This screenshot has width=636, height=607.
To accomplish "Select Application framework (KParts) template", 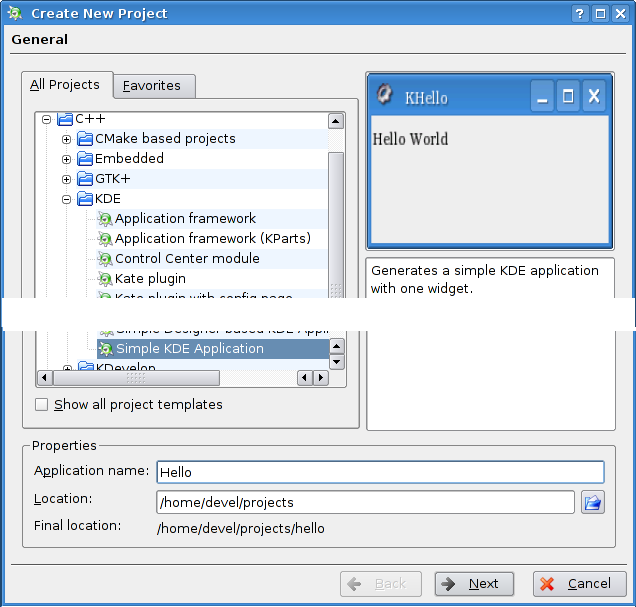I will tap(212, 239).
